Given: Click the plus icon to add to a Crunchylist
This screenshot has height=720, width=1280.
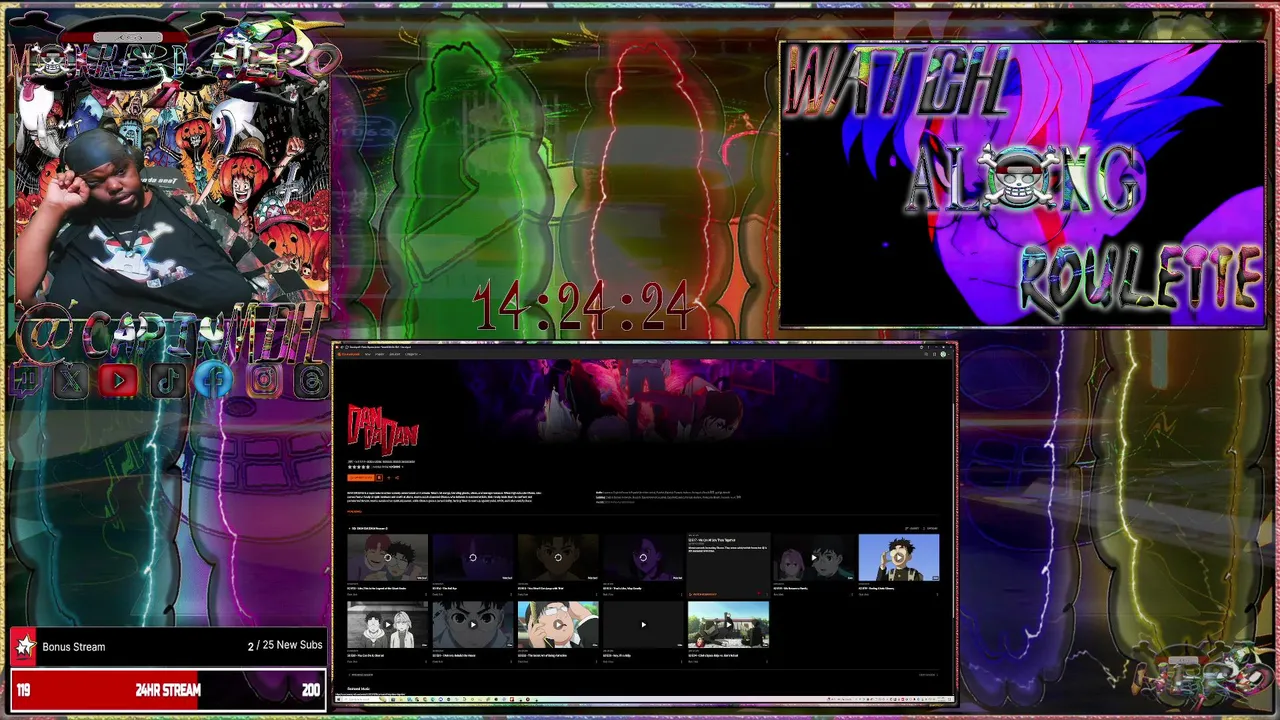Looking at the screenshot, I should click(388, 477).
